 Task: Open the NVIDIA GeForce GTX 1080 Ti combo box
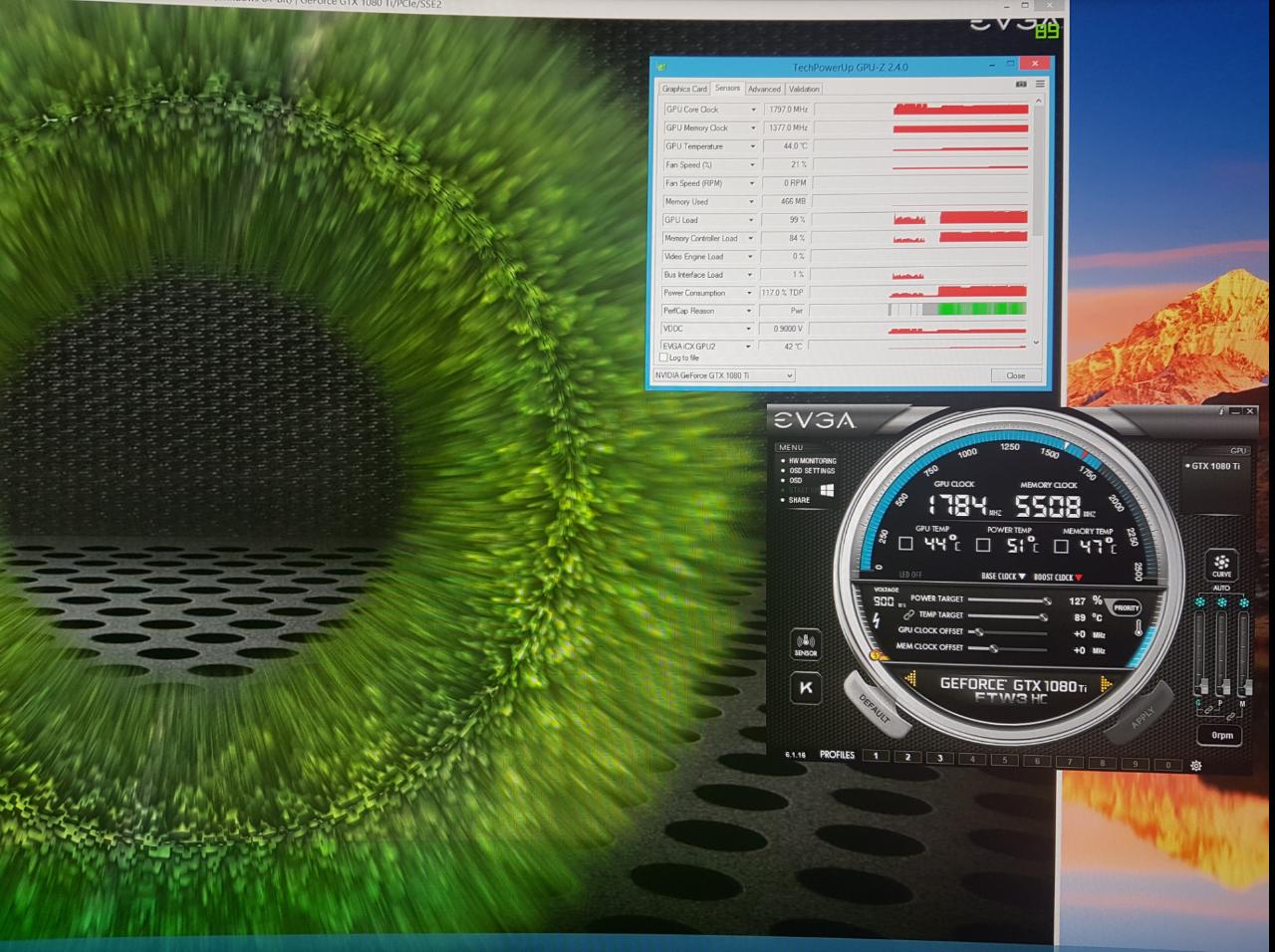724,375
